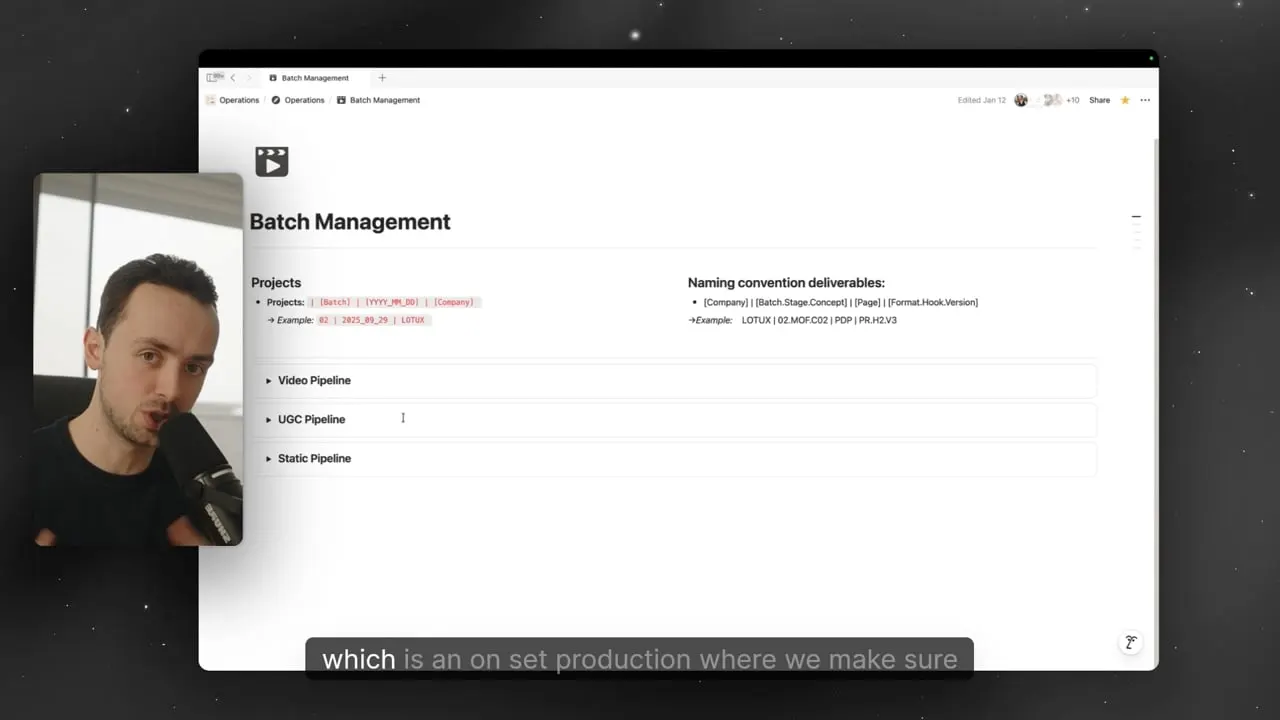Go forward with the right arrow
The image size is (1280, 720).
[x=249, y=77]
